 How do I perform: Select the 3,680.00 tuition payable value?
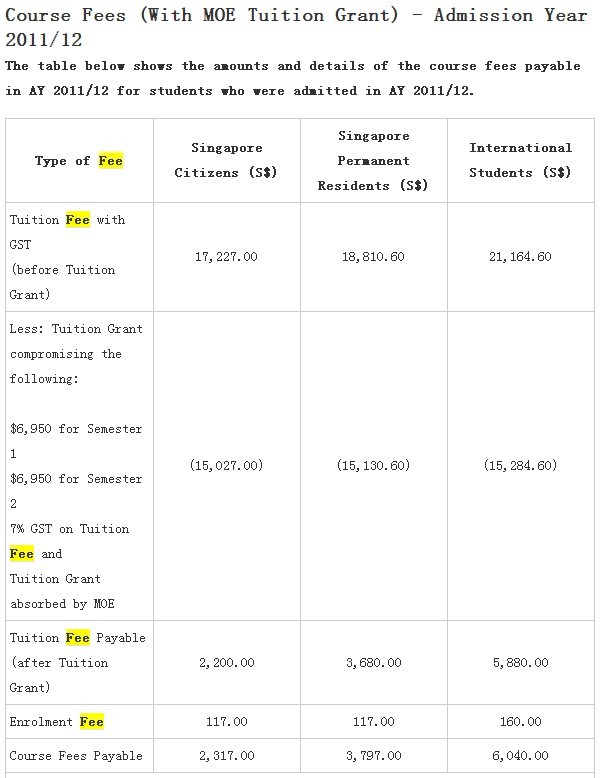pos(373,663)
